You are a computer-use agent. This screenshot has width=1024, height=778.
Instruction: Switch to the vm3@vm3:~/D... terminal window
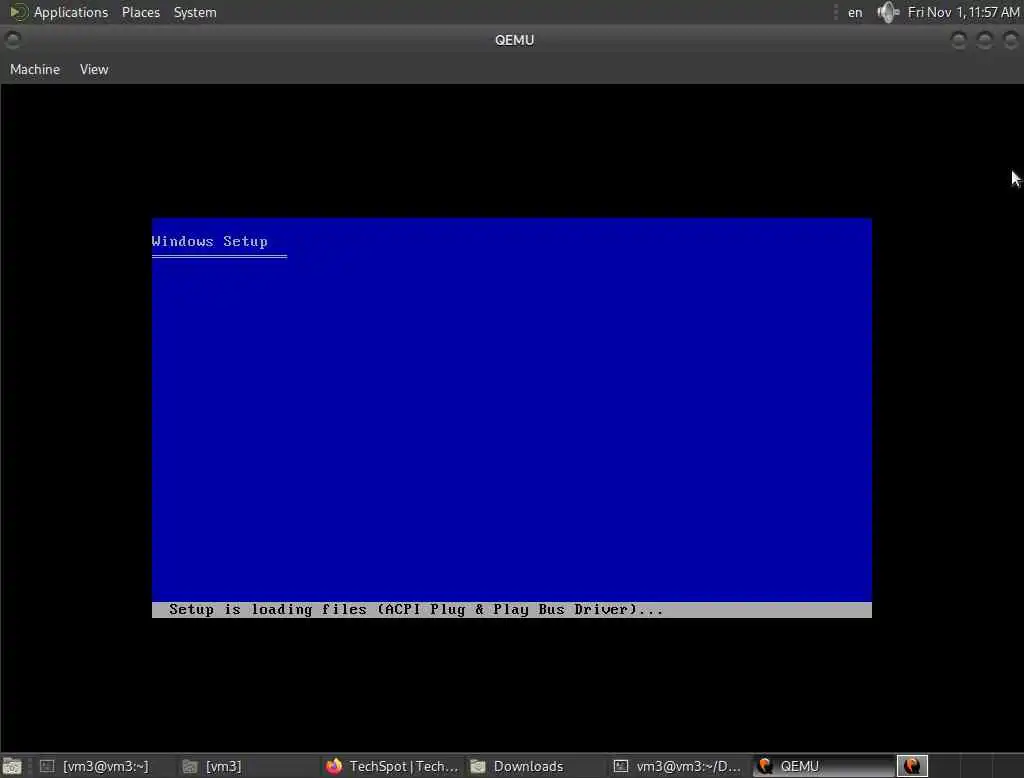pos(677,766)
